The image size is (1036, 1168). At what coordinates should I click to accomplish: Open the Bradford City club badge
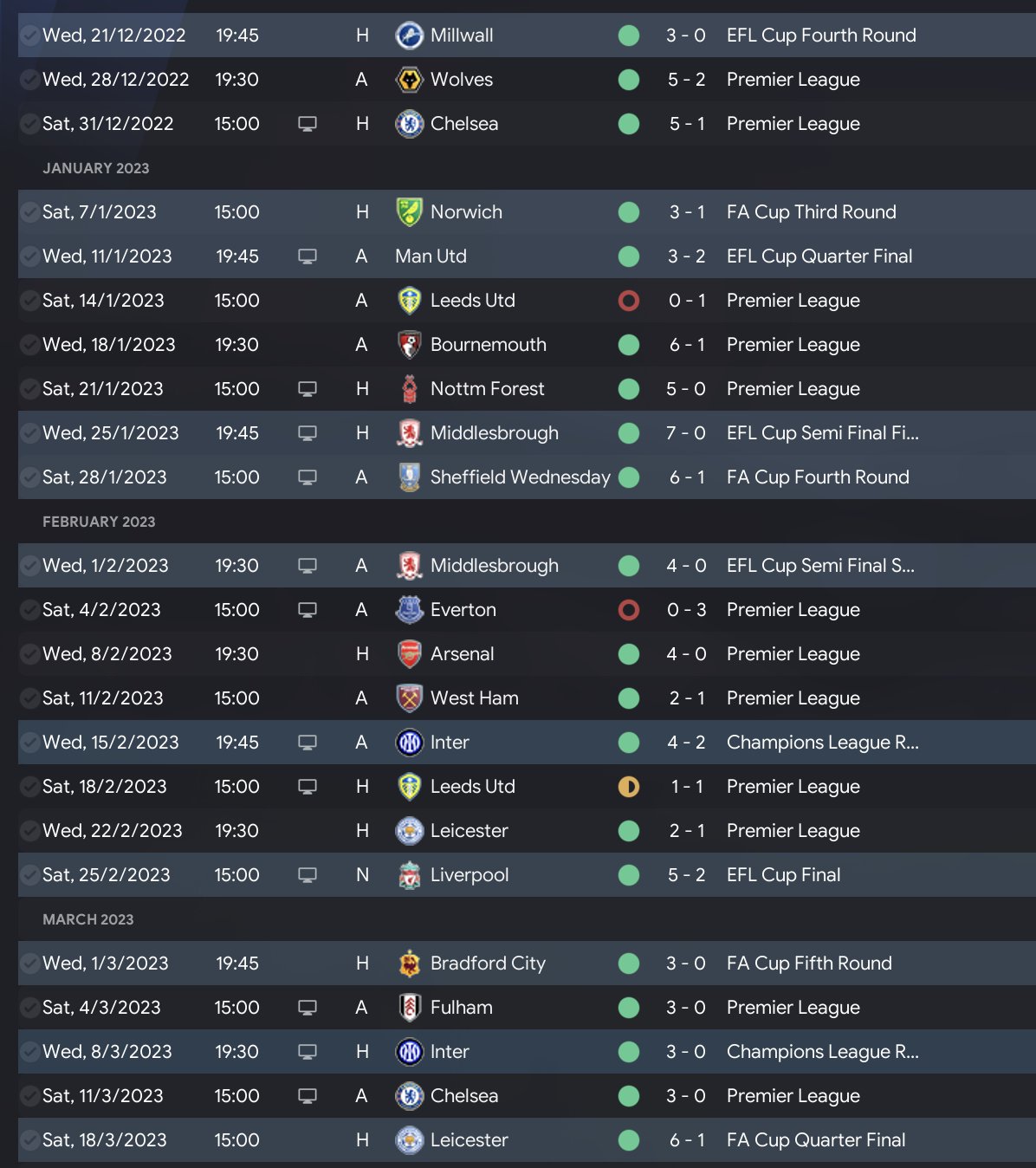[x=409, y=964]
